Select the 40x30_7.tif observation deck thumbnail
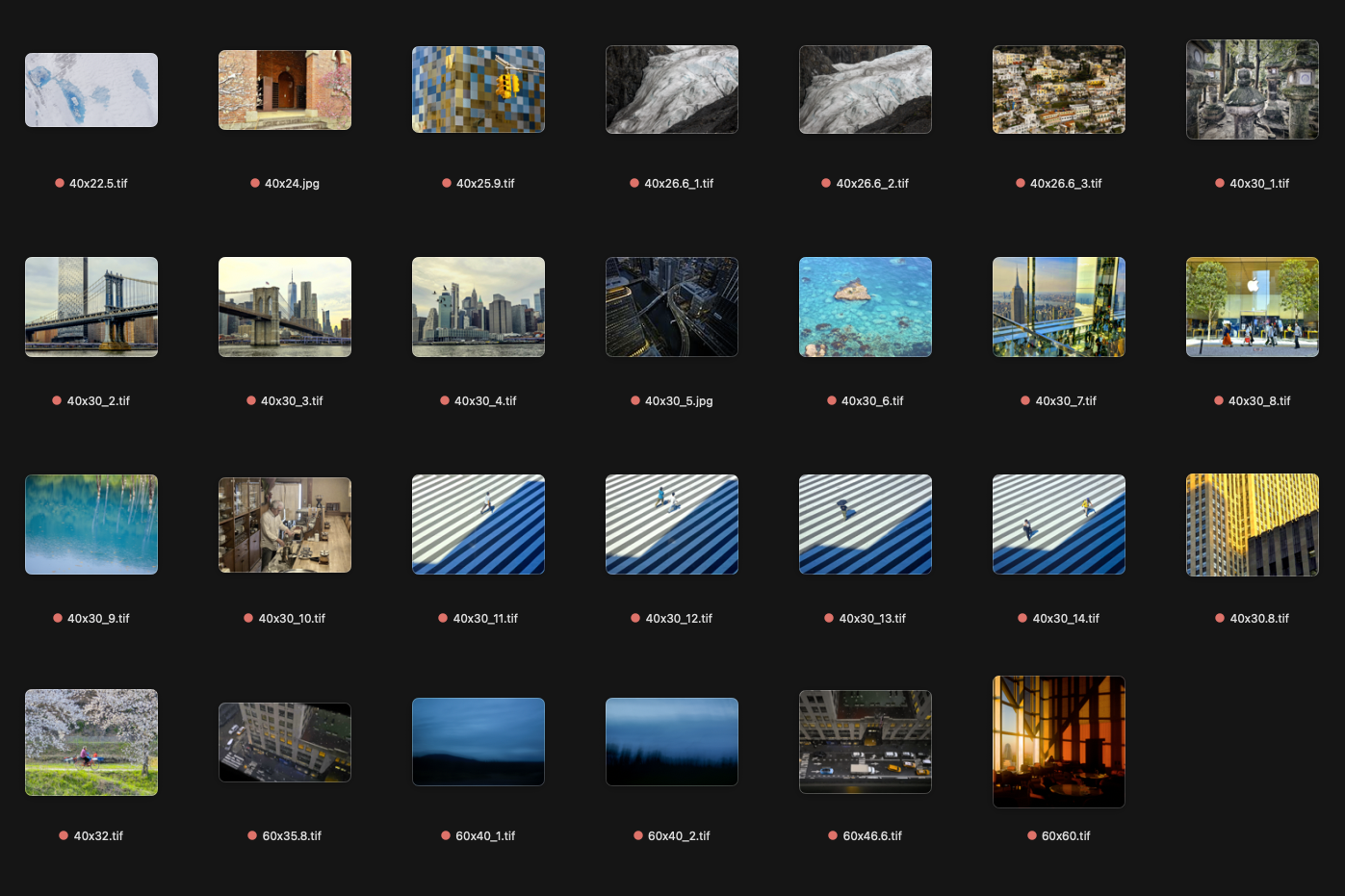 (1059, 307)
